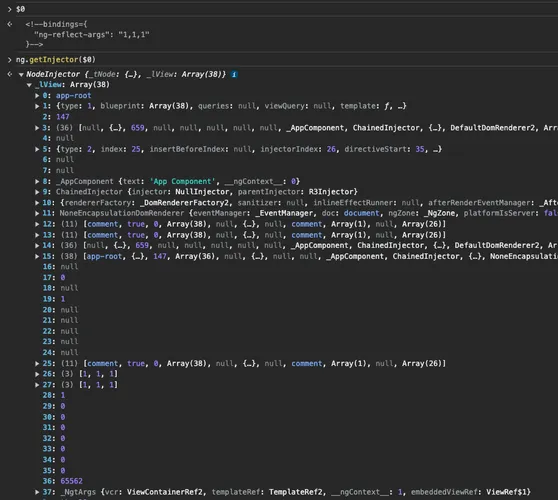Expand entry 27 array [1, 1, 1]

(37, 385)
